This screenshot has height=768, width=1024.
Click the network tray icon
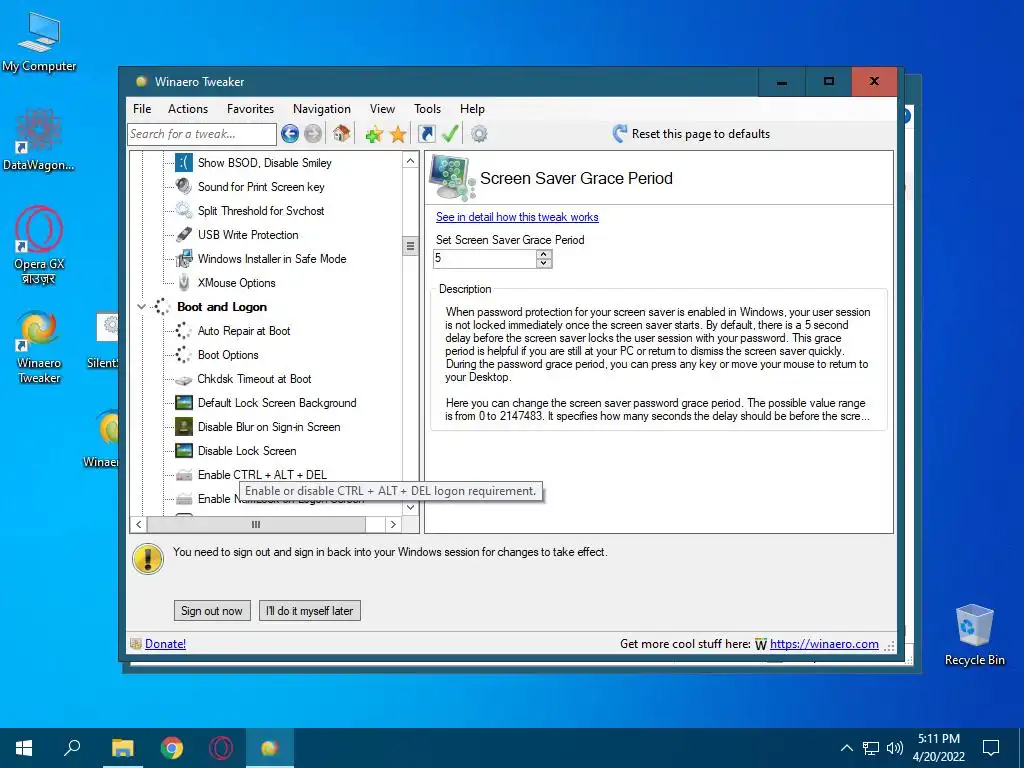click(x=871, y=748)
